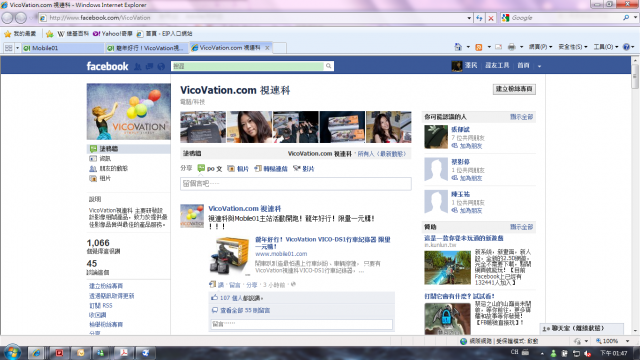Click the volume icon in system tray
Image resolution: width=640 pixels, height=360 pixels.
tap(588, 353)
